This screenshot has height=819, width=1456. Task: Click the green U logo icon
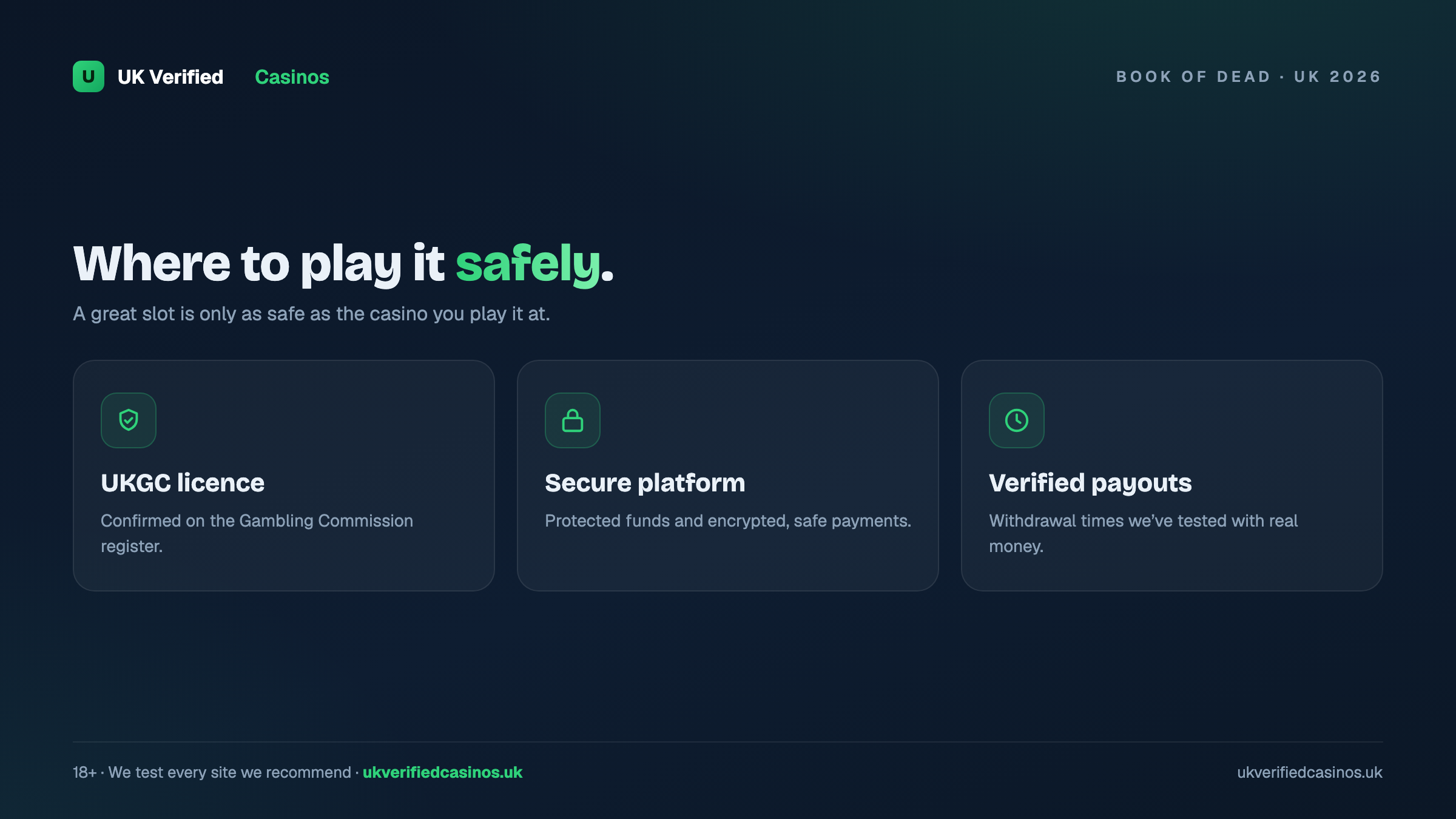tap(89, 76)
